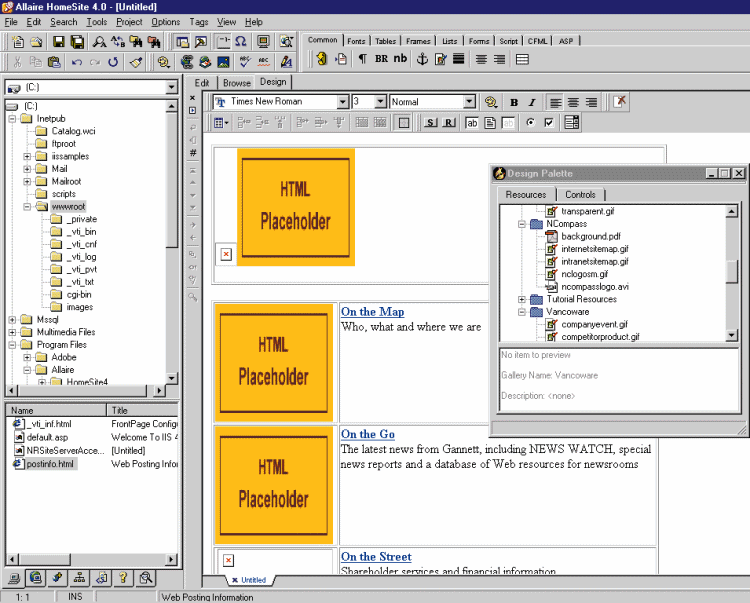Click the New document icon
This screenshot has width=750, height=603.
18,42
